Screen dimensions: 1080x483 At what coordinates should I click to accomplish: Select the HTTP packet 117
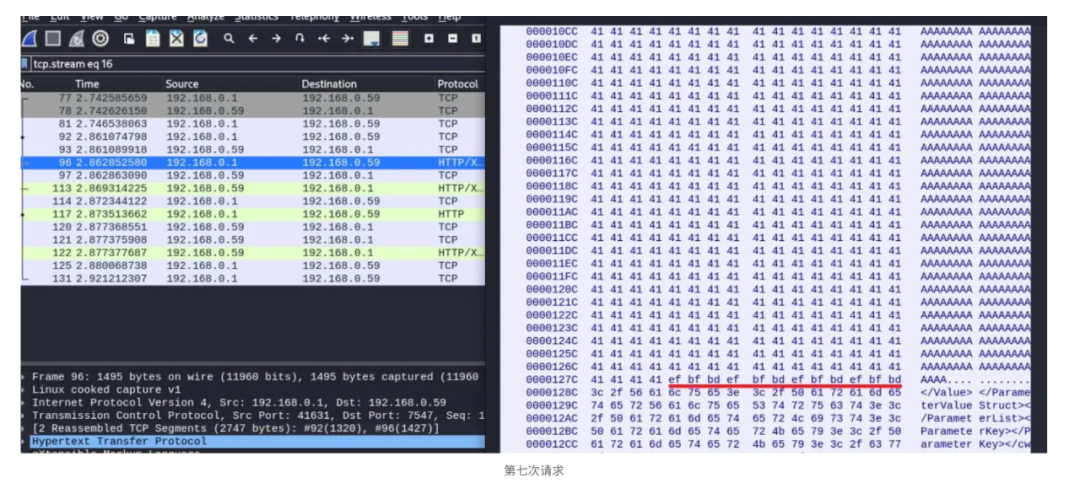[253, 214]
